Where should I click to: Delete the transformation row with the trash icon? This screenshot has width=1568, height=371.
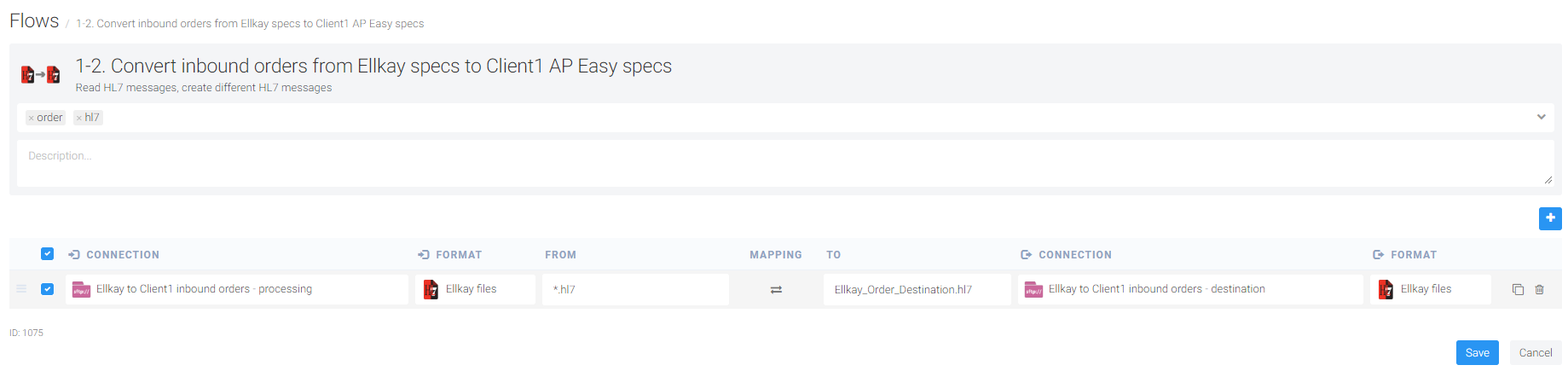1540,290
